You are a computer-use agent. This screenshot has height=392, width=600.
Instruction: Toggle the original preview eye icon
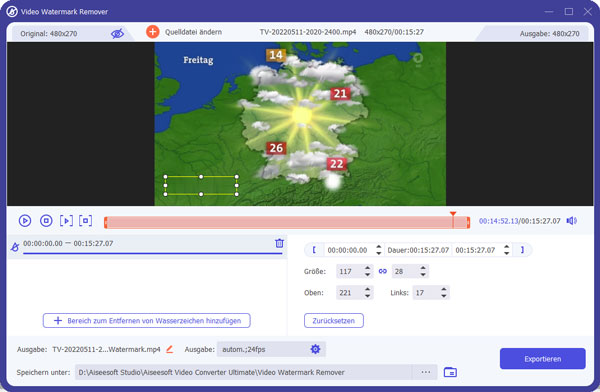[117, 34]
